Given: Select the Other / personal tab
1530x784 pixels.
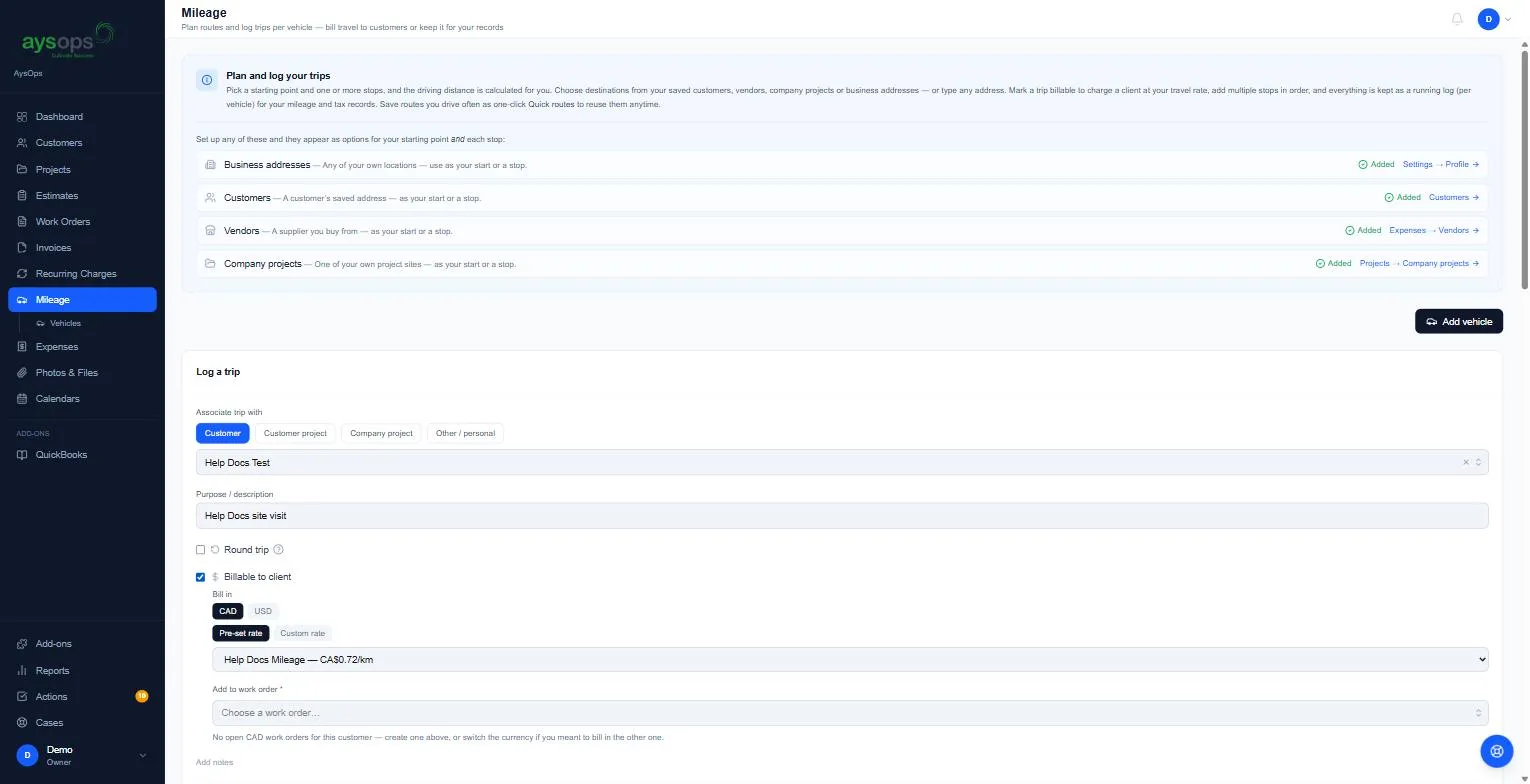Looking at the screenshot, I should coord(465,433).
